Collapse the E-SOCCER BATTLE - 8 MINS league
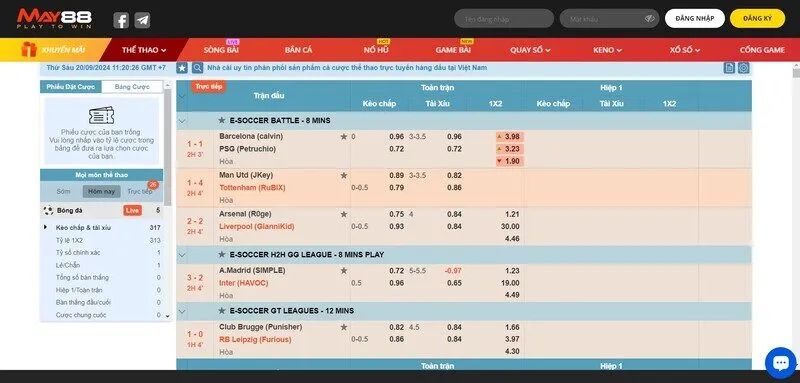Viewport: 800px width, 383px height. [182, 121]
